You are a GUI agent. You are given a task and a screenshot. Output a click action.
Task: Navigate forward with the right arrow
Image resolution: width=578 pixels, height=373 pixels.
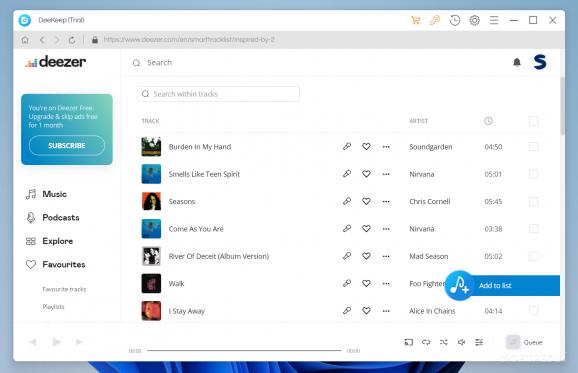coord(57,40)
